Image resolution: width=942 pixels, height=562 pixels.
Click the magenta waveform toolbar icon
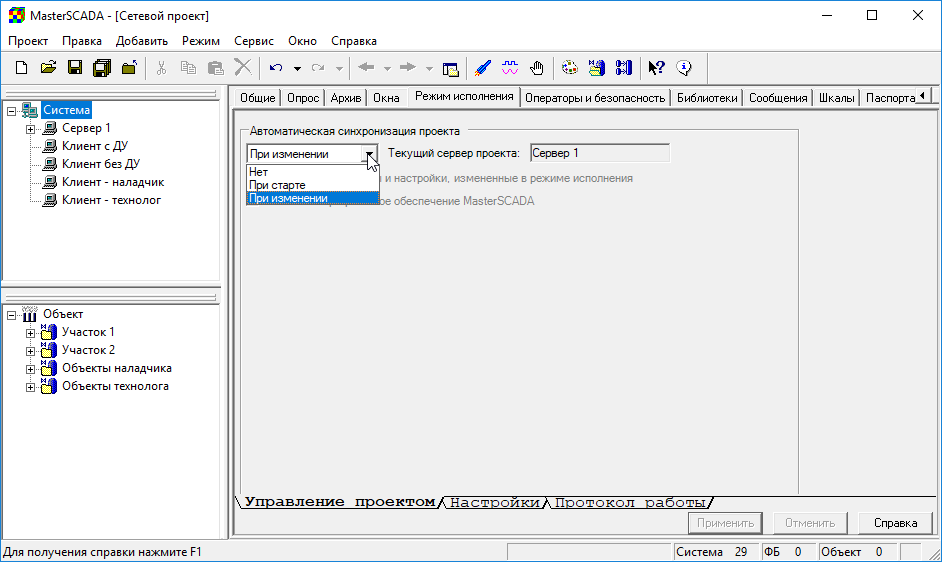click(509, 68)
